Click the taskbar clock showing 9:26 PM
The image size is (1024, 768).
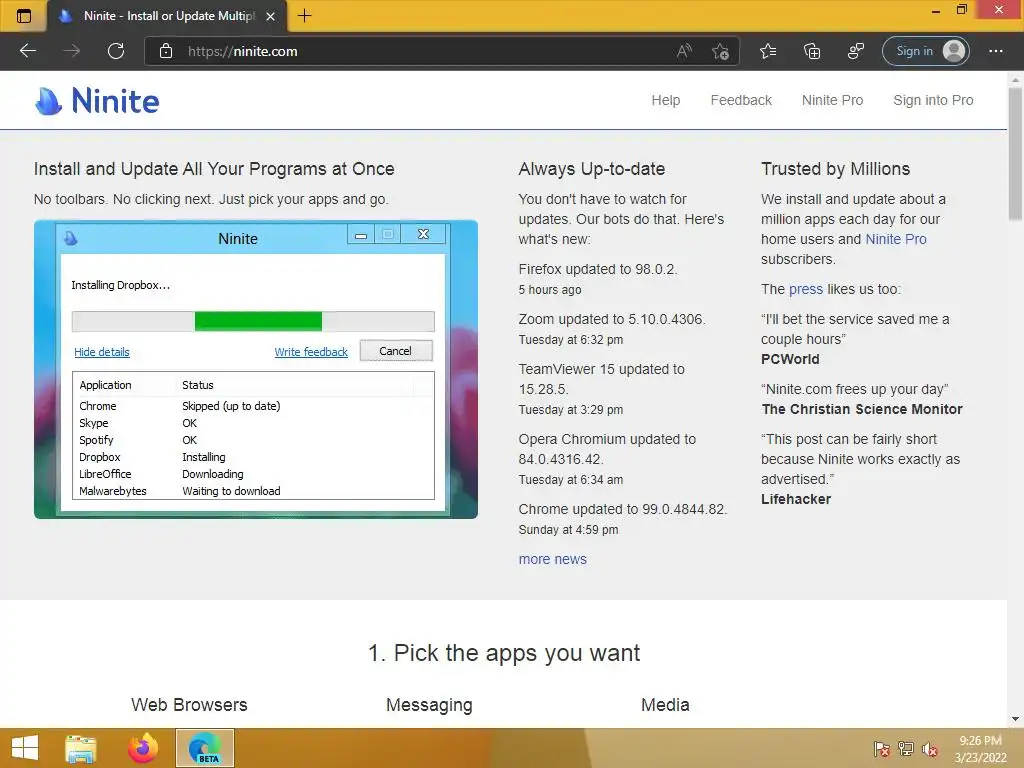tap(980, 748)
